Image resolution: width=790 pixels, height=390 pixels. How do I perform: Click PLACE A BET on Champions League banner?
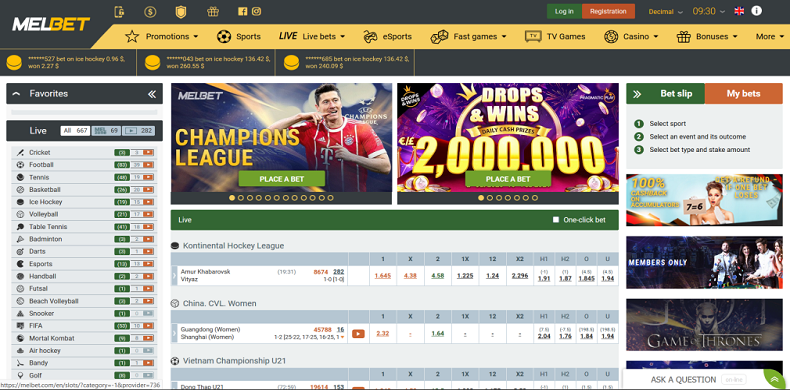(282, 179)
